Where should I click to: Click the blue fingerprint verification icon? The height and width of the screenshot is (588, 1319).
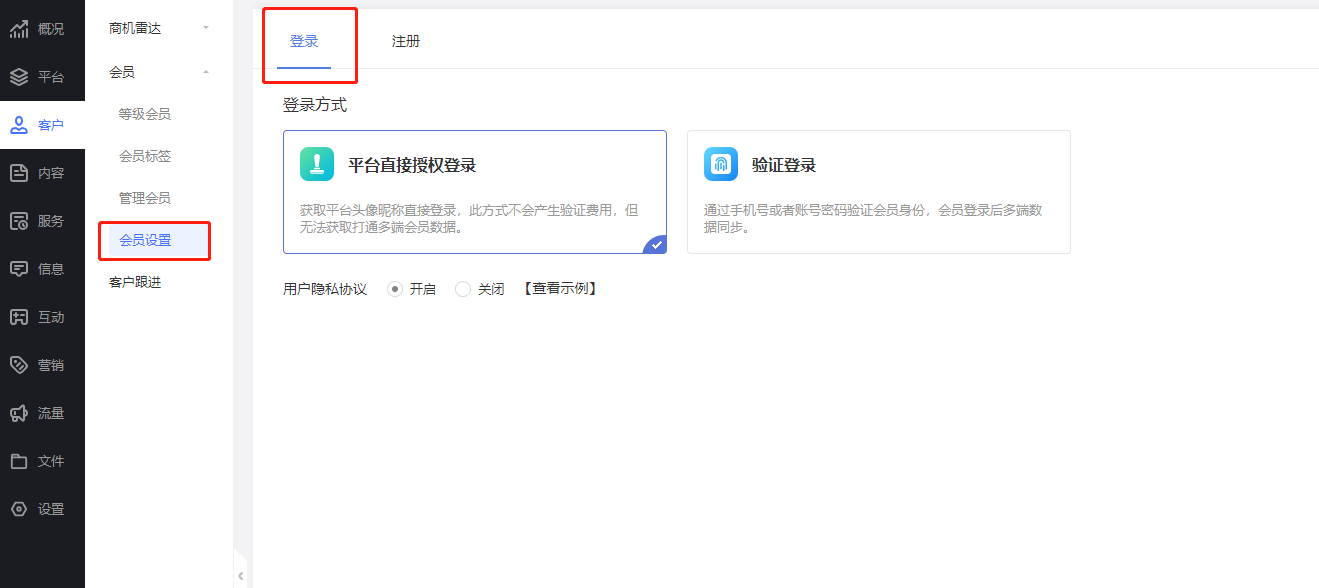pyautogui.click(x=721, y=164)
